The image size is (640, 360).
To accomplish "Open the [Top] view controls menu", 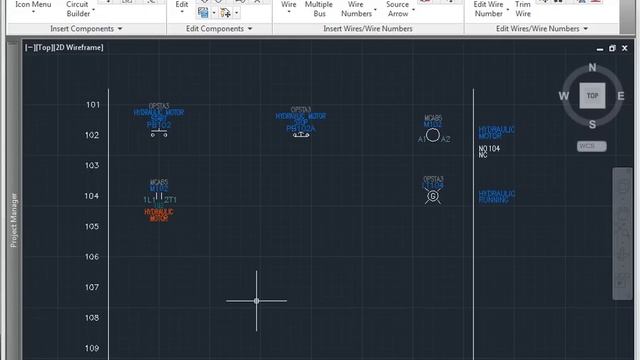I will point(44,47).
